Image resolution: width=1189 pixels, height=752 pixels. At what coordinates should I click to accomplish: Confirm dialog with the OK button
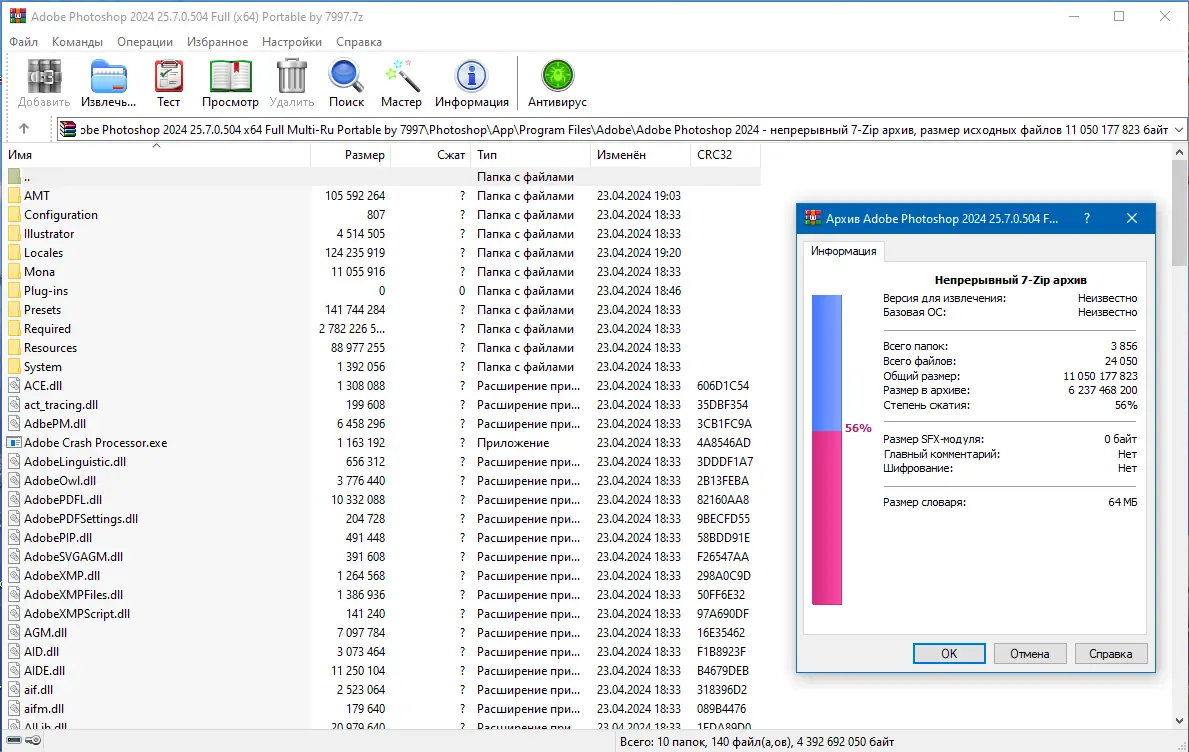point(948,652)
